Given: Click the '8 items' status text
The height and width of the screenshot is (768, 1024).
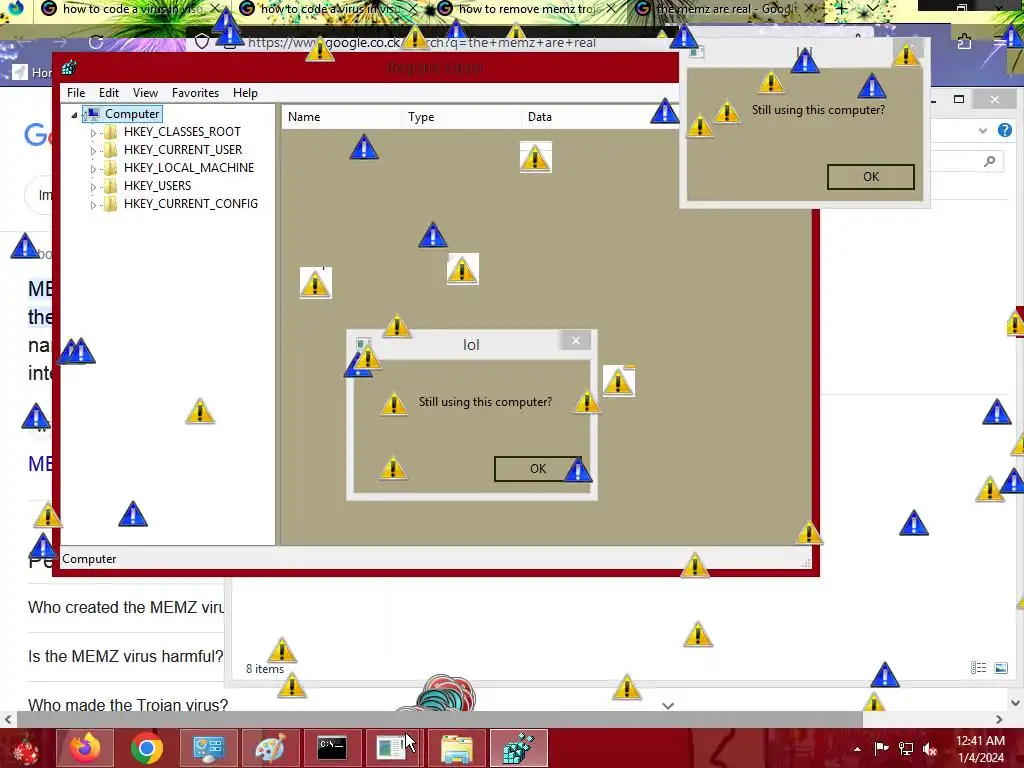Looking at the screenshot, I should click(264, 669).
